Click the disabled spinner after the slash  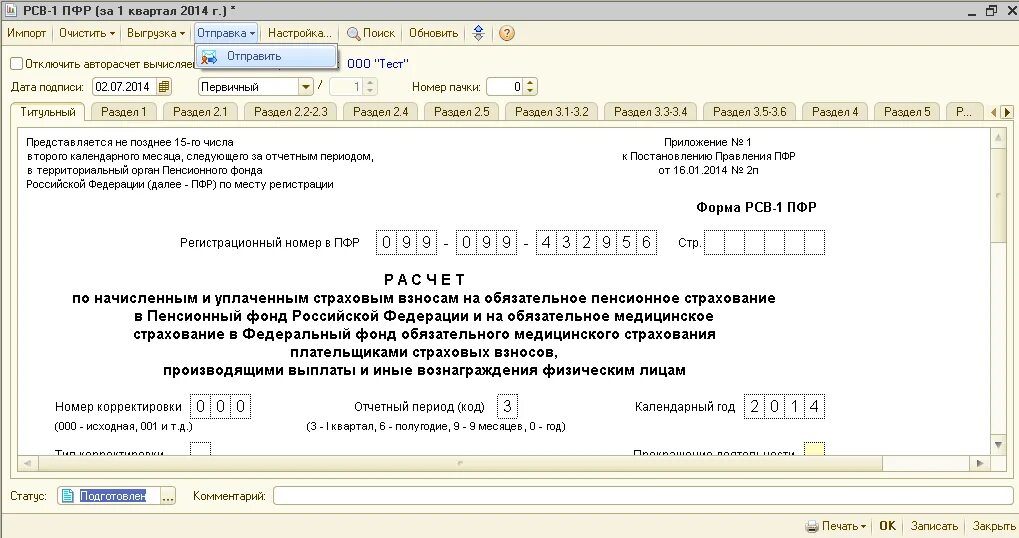tap(370, 86)
